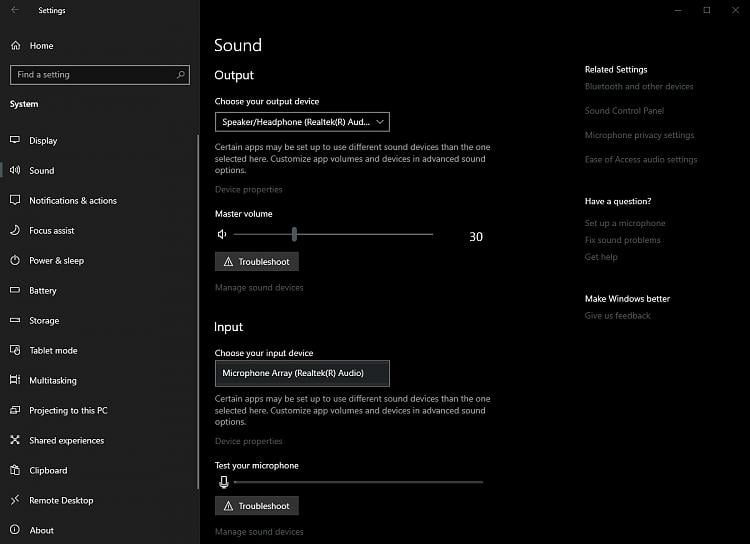Open Microphone Array input device dropdown
Image resolution: width=750 pixels, height=544 pixels.
point(302,373)
